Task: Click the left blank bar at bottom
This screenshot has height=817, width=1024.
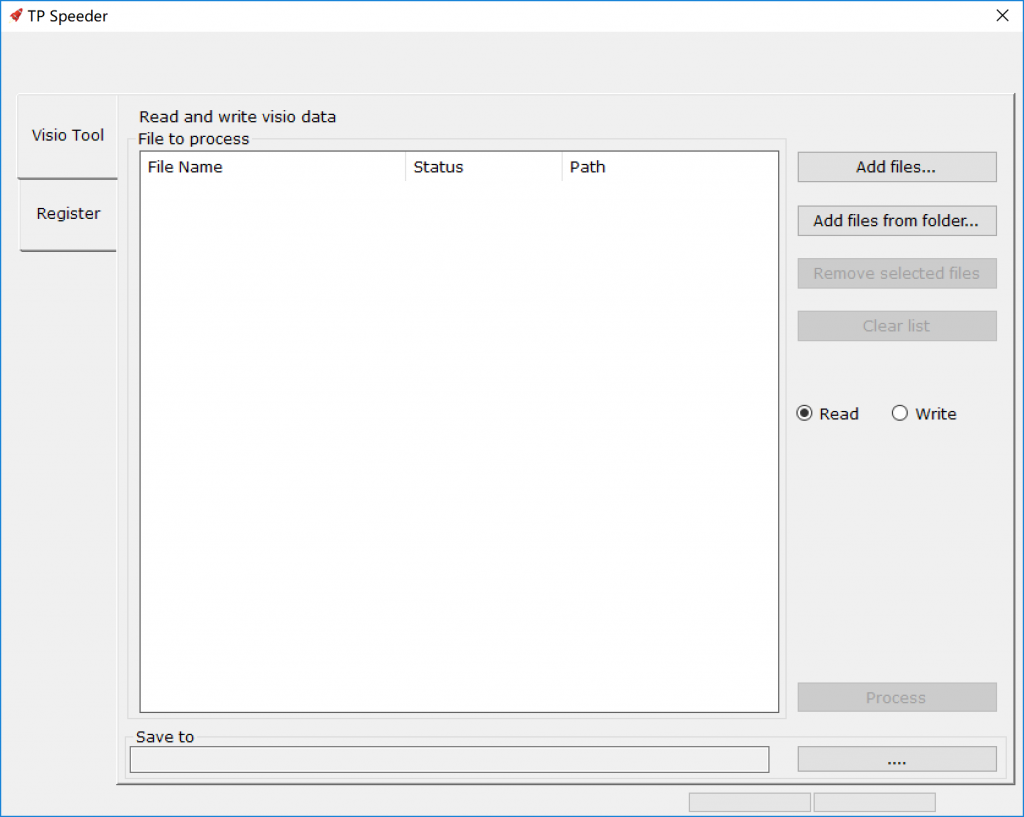Action: coord(749,802)
